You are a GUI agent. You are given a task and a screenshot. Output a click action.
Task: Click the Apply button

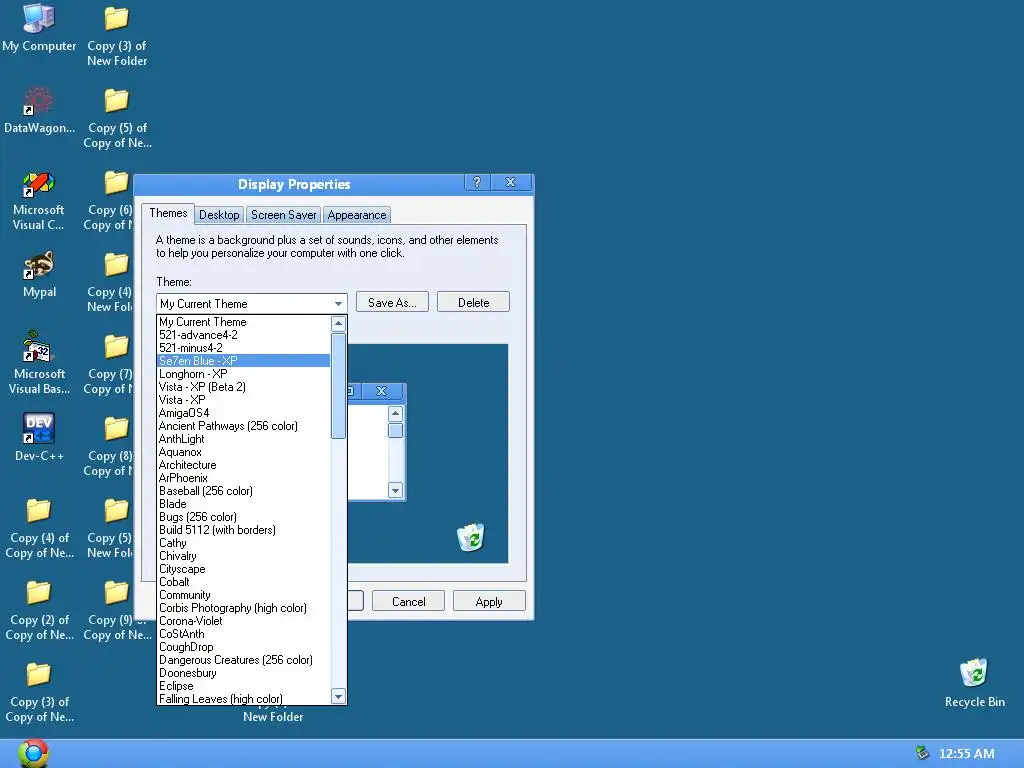pyautogui.click(x=489, y=601)
